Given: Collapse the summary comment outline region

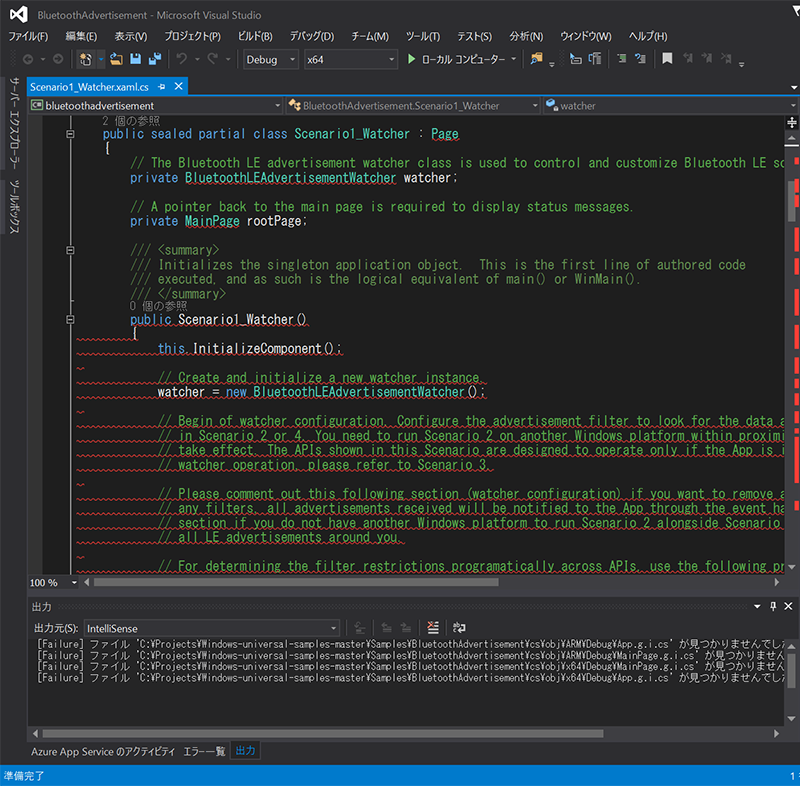Looking at the screenshot, I should pyautogui.click(x=70, y=250).
